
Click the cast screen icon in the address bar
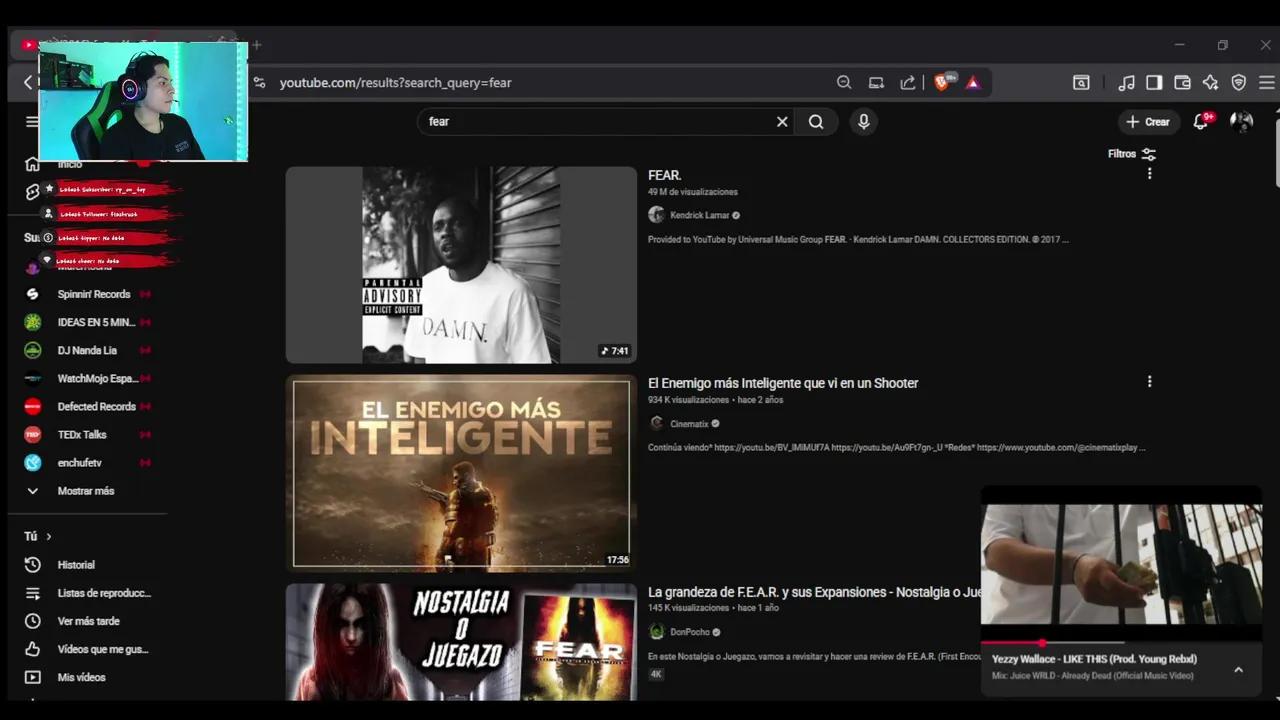(876, 82)
